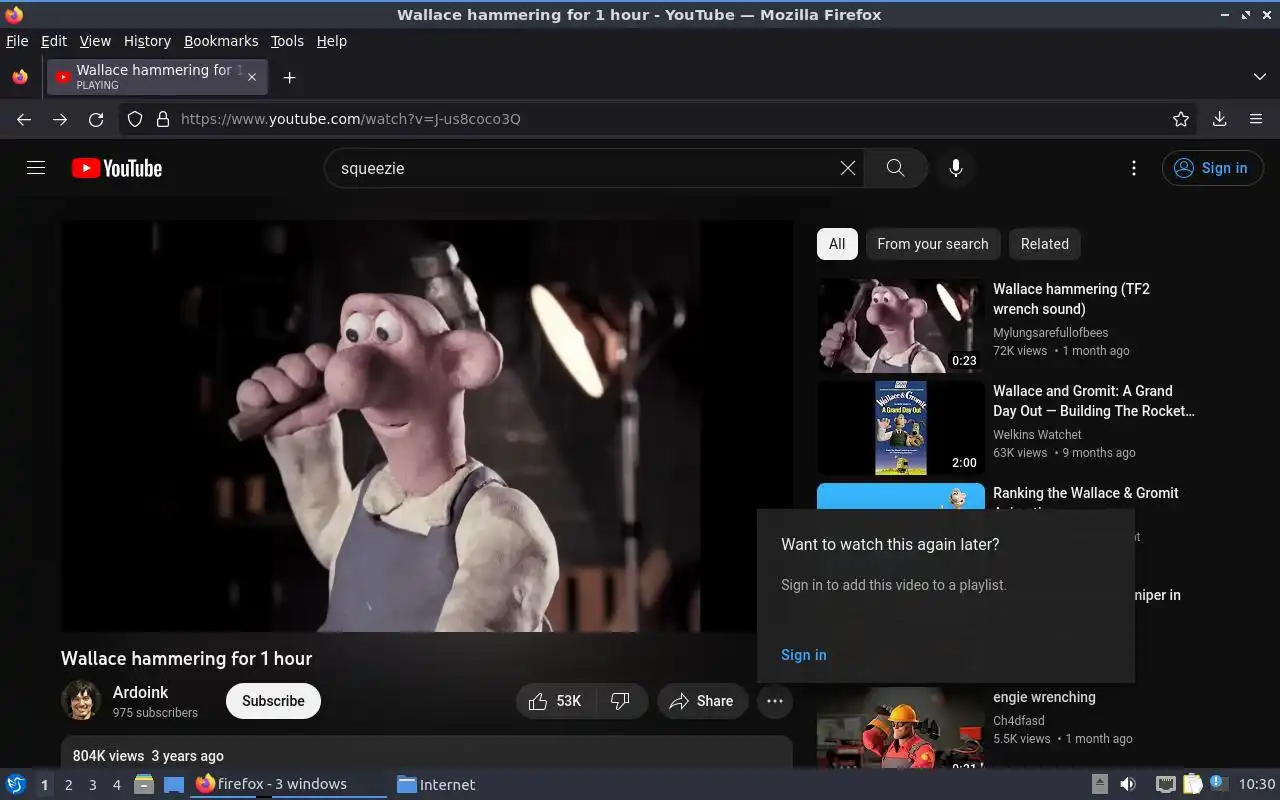Open Building The Rocket video title

(x=1093, y=401)
